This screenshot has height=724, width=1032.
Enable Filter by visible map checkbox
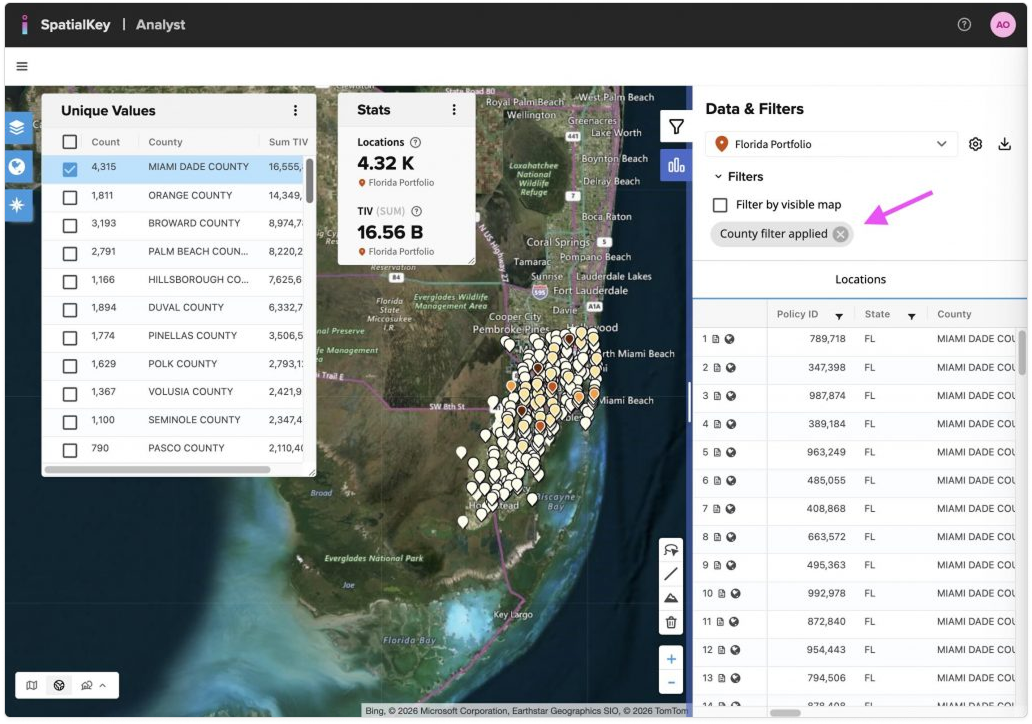tap(720, 205)
